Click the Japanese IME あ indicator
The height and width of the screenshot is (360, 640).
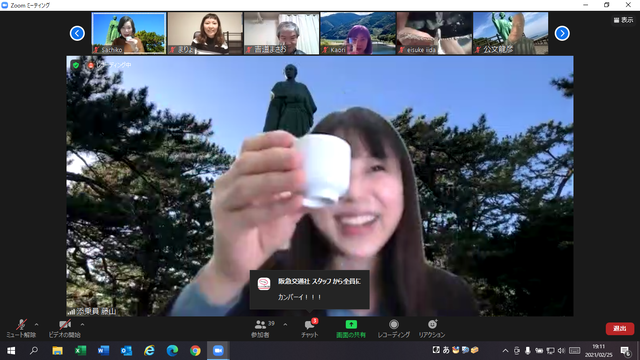pos(446,350)
